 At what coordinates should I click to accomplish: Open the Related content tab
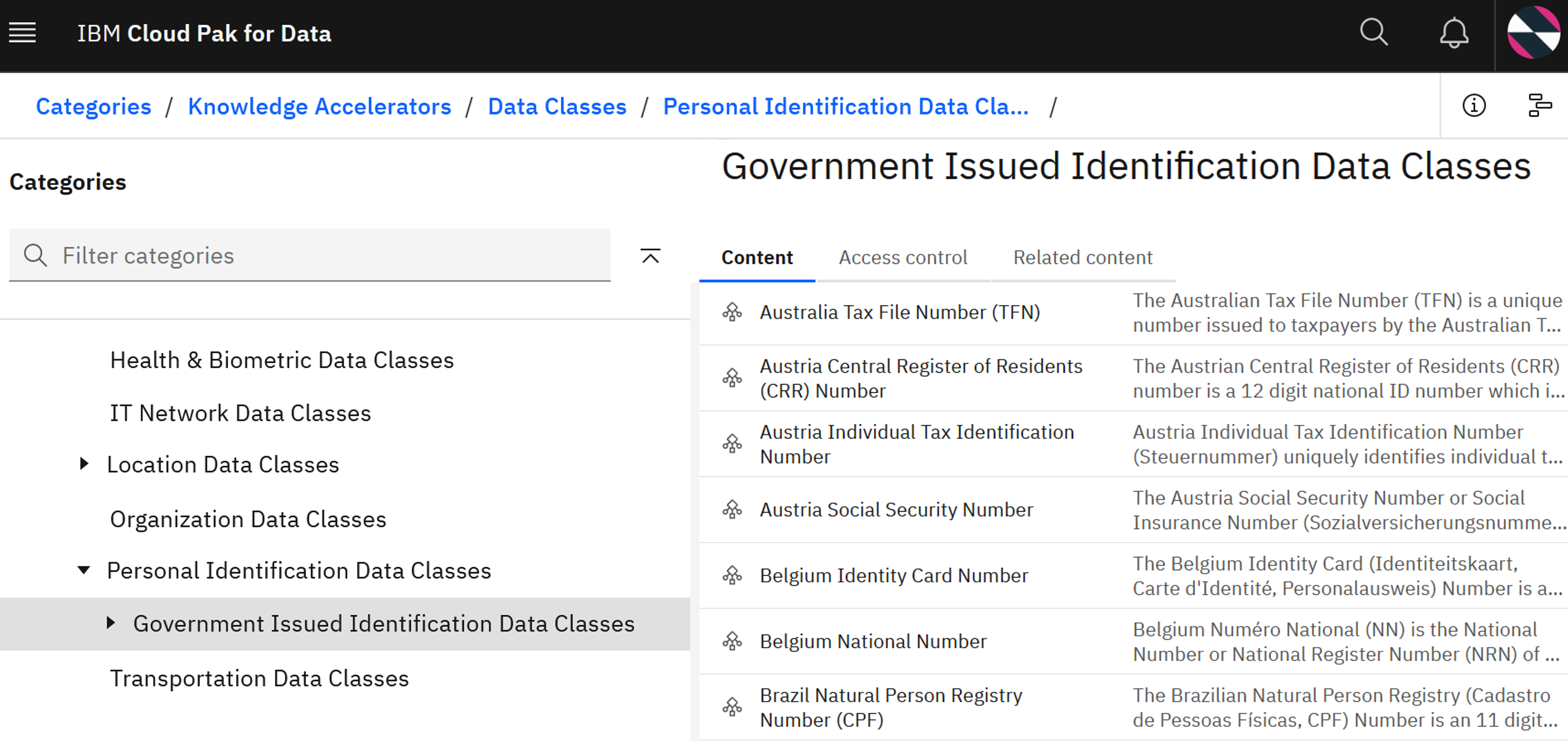coord(1082,258)
